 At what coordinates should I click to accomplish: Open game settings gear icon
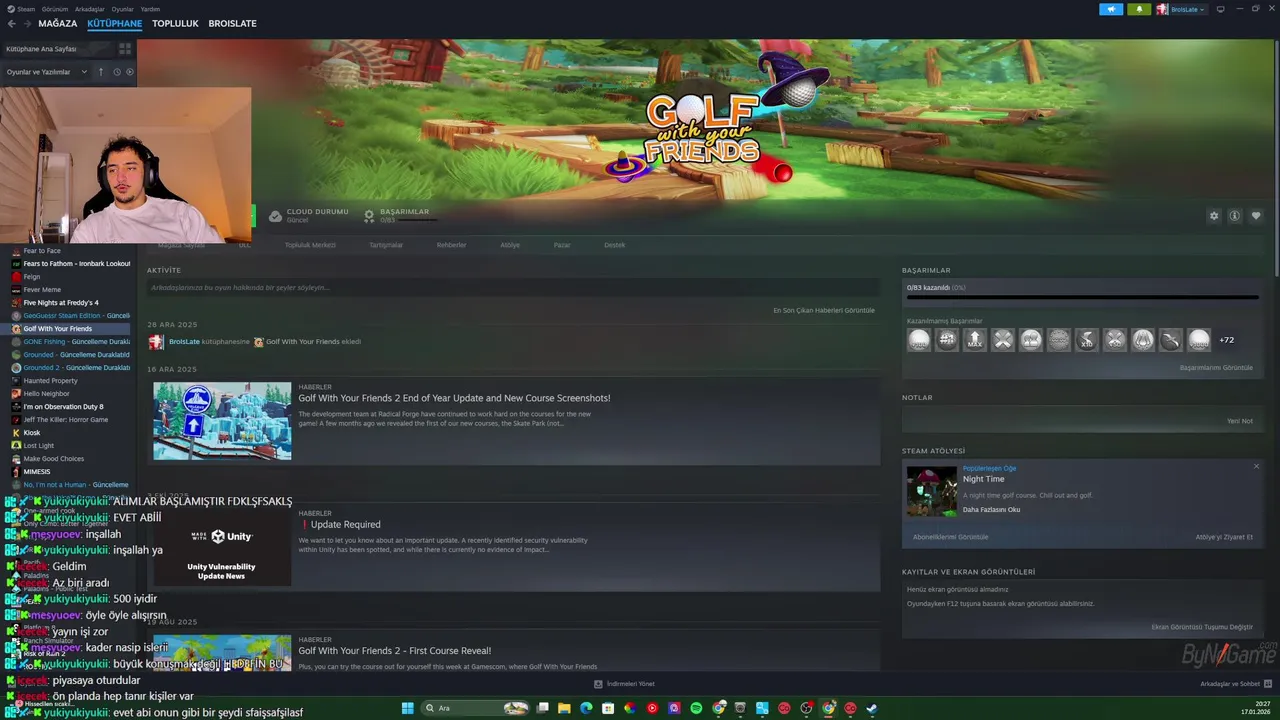pos(1214,216)
